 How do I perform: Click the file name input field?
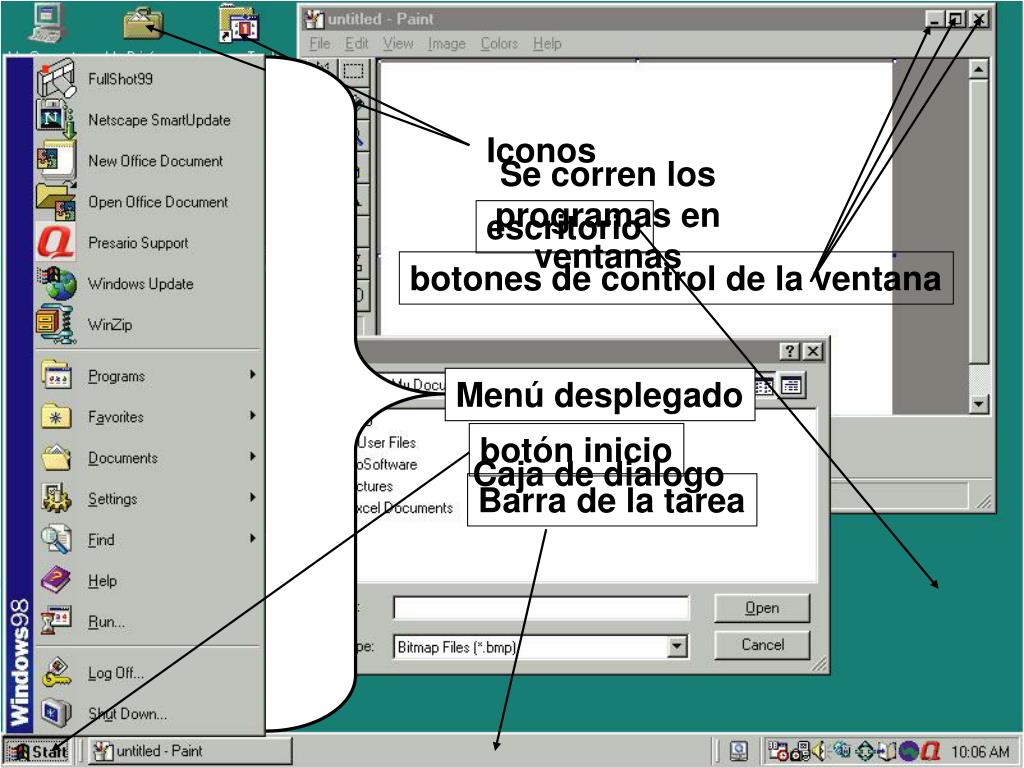[x=541, y=608]
